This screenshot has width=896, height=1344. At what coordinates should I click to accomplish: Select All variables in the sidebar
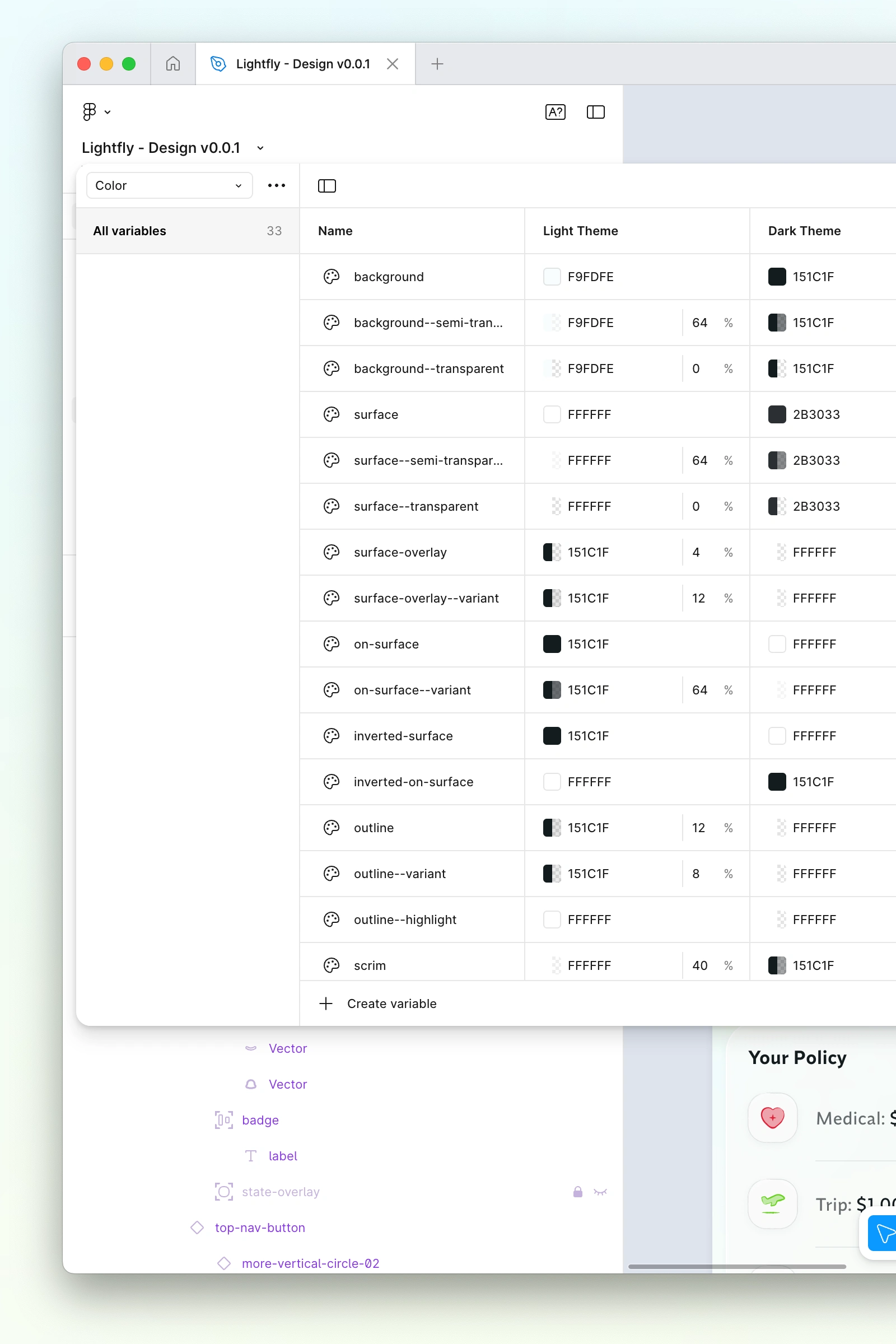coord(130,231)
